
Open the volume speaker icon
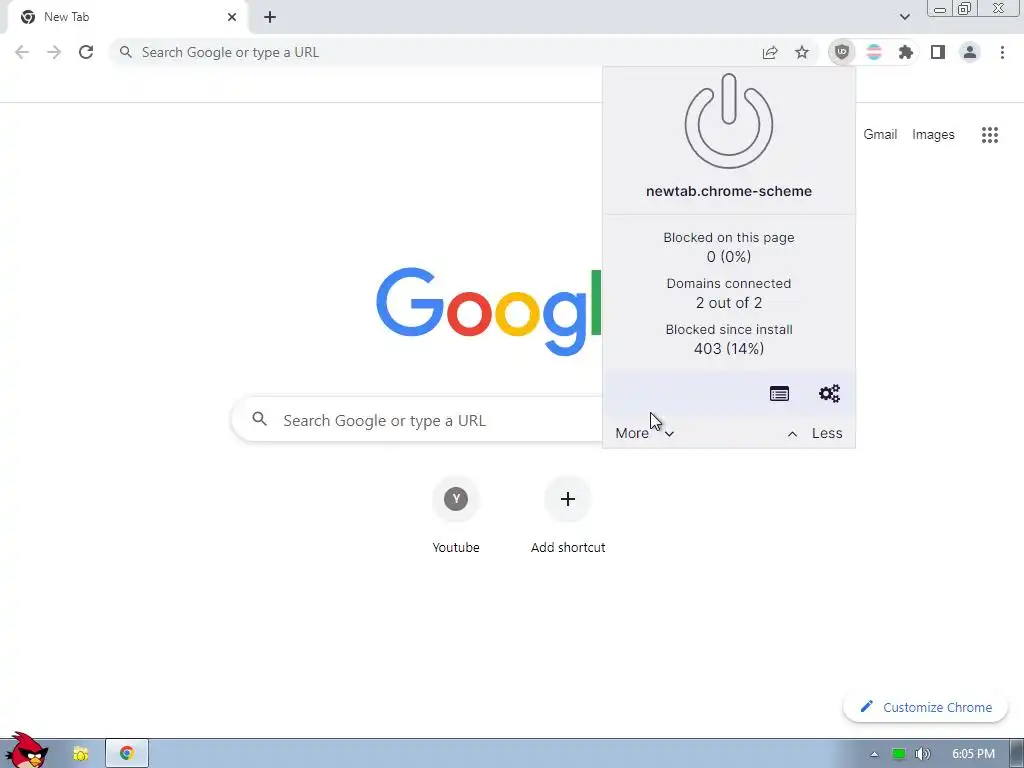pyautogui.click(x=922, y=754)
